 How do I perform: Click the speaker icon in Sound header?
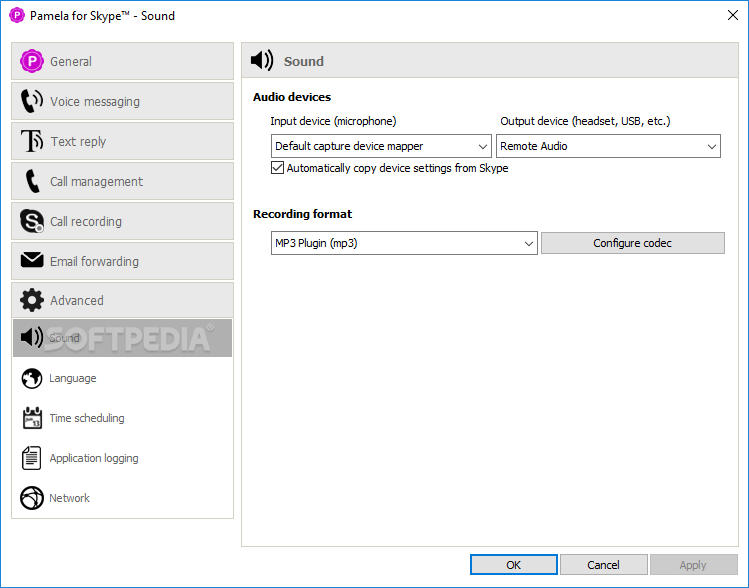pos(262,61)
